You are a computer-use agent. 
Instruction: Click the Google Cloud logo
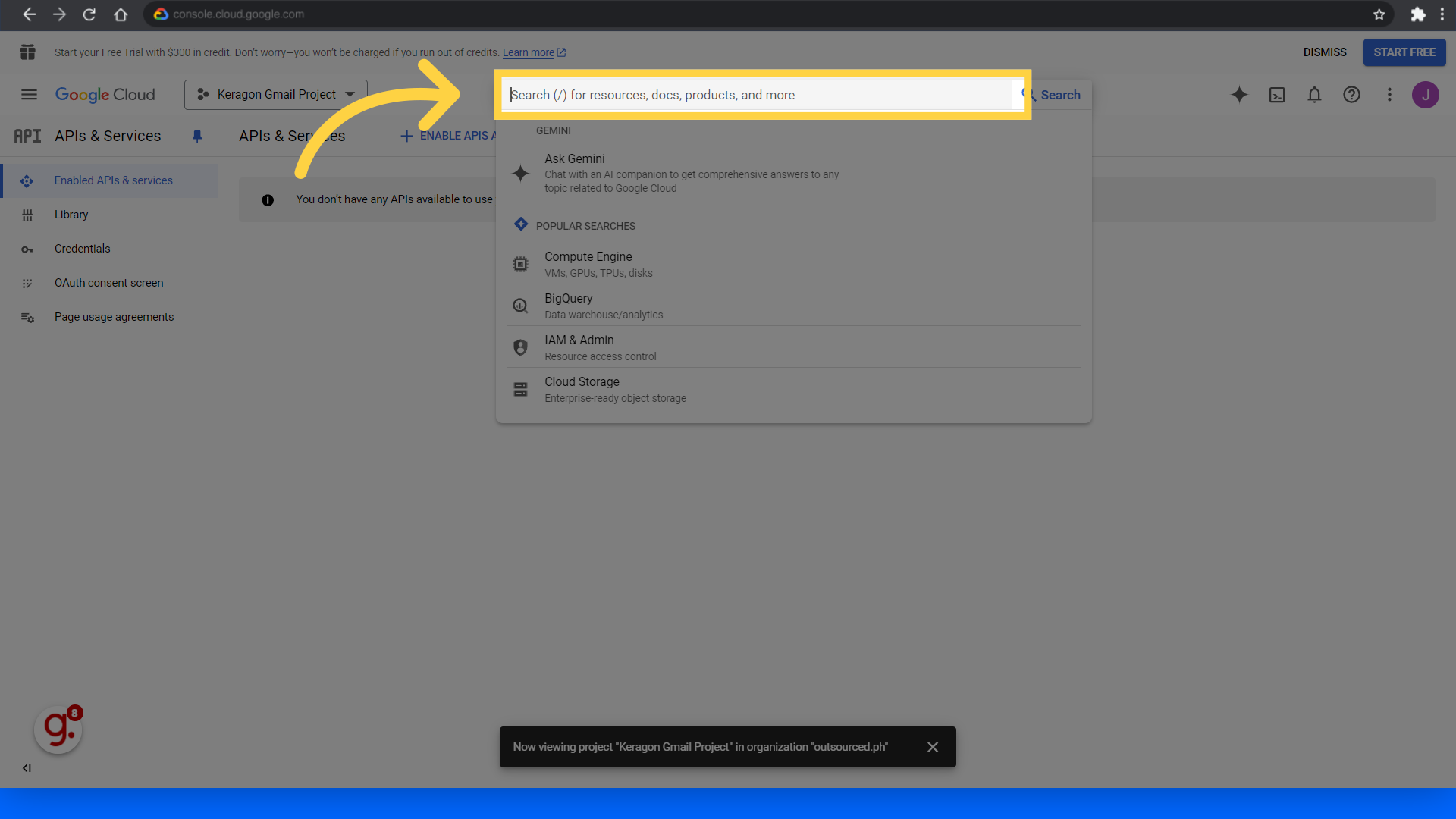click(105, 95)
